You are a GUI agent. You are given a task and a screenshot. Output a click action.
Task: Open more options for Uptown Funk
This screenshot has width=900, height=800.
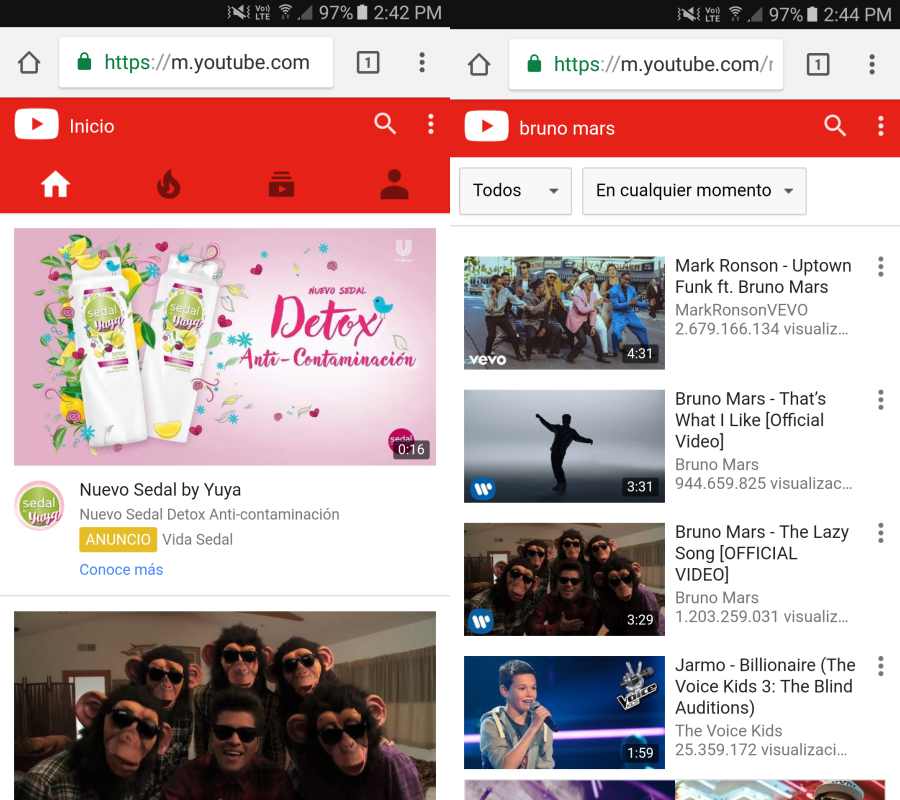(880, 267)
